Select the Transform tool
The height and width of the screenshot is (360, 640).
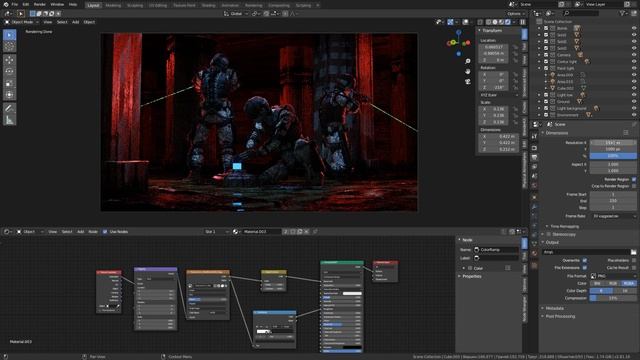9,95
